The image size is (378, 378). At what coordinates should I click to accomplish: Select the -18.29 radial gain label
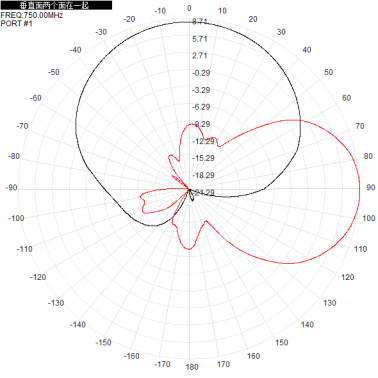(x=203, y=175)
